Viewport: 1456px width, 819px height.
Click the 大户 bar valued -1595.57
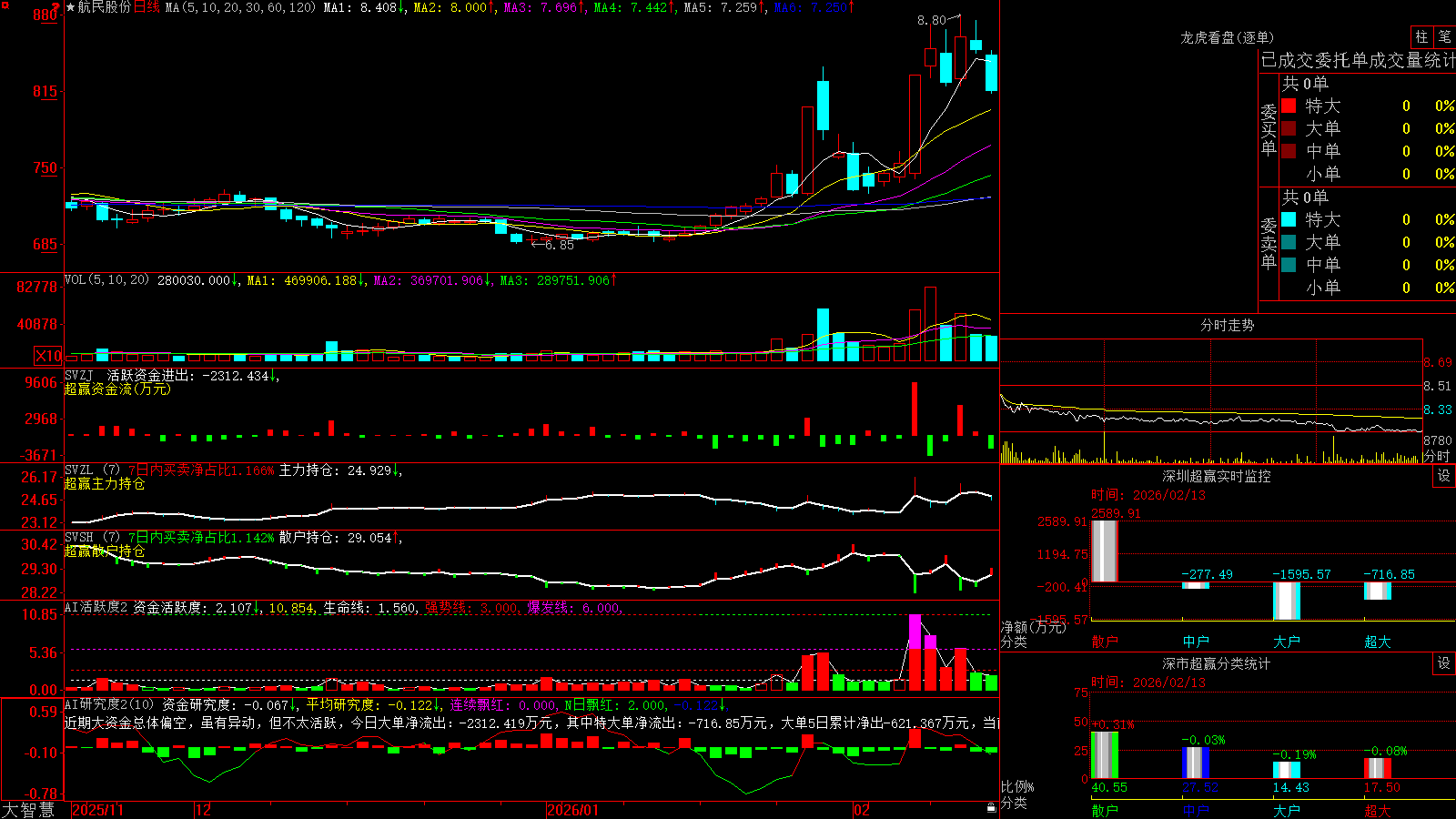pos(1287,601)
